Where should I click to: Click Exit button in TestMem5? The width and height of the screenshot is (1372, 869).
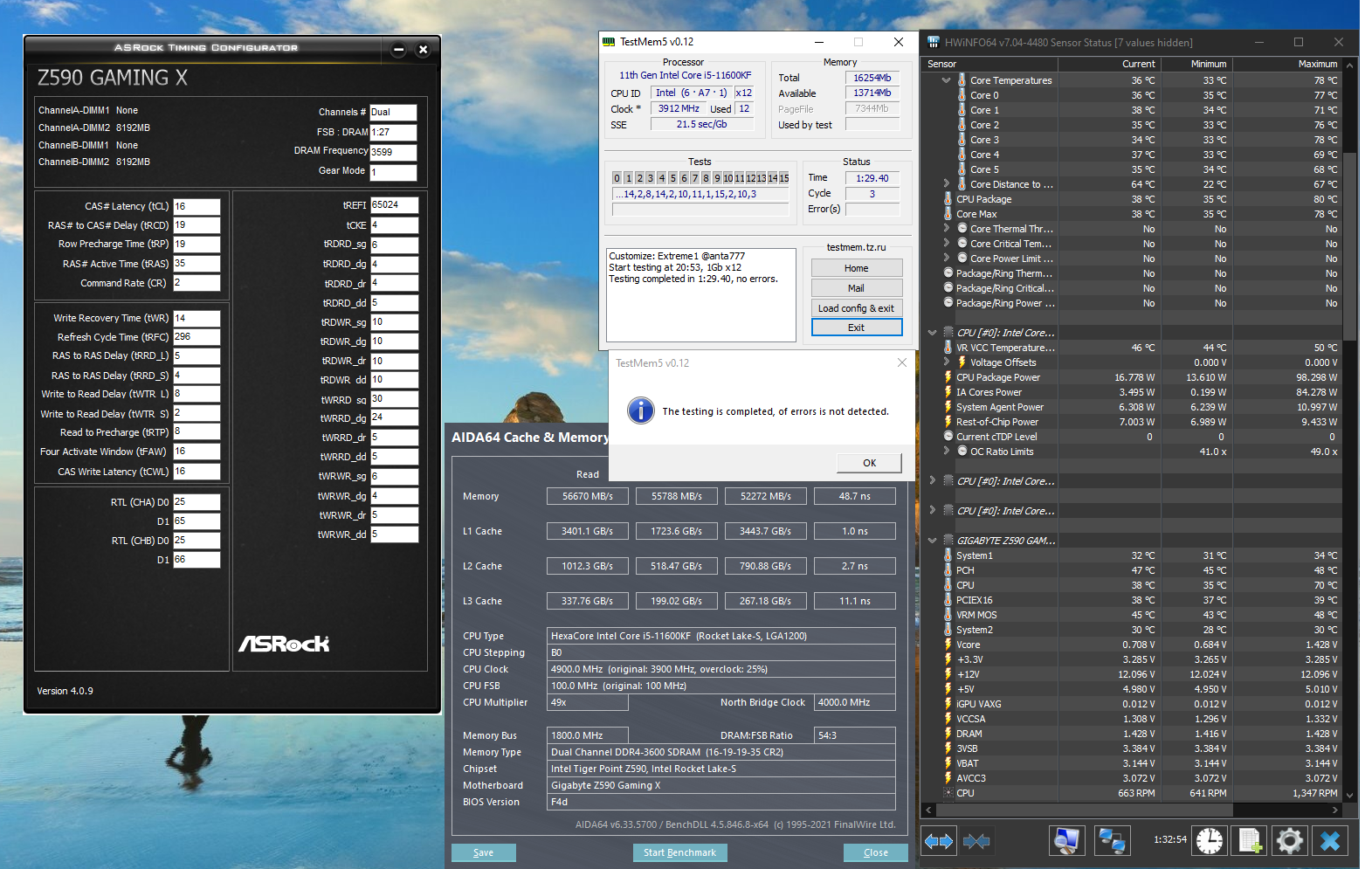[856, 328]
